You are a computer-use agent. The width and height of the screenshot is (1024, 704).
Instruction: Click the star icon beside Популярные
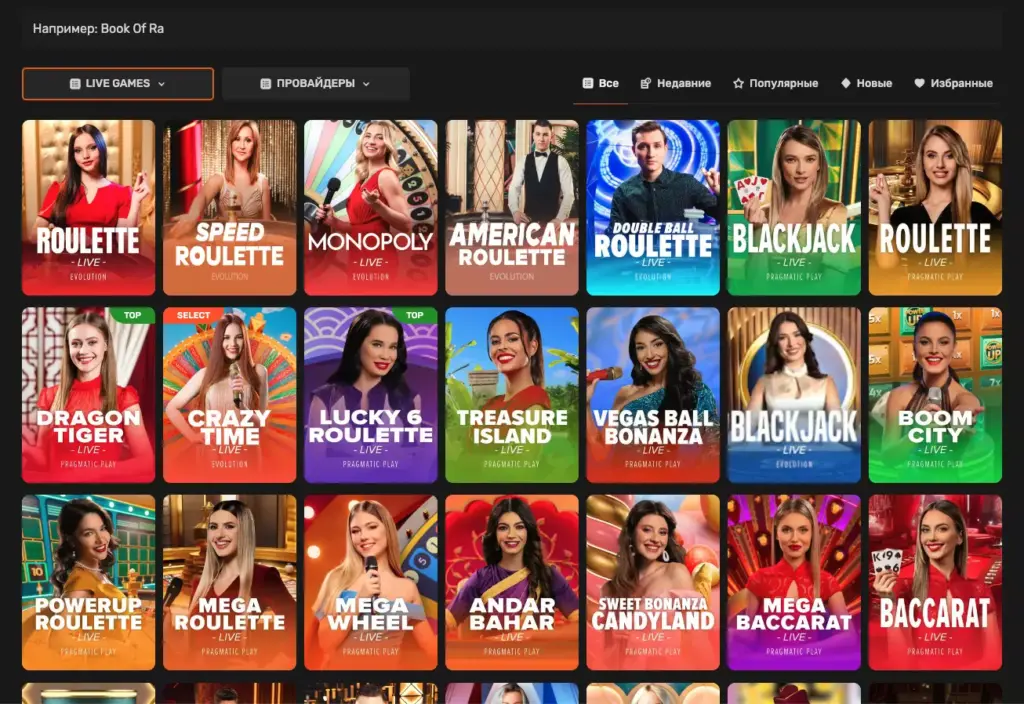click(738, 84)
